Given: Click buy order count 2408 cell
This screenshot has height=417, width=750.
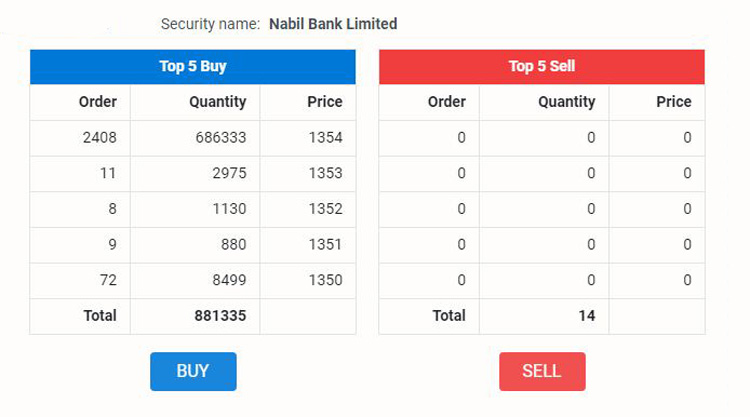Looking at the screenshot, I should click(99, 138).
